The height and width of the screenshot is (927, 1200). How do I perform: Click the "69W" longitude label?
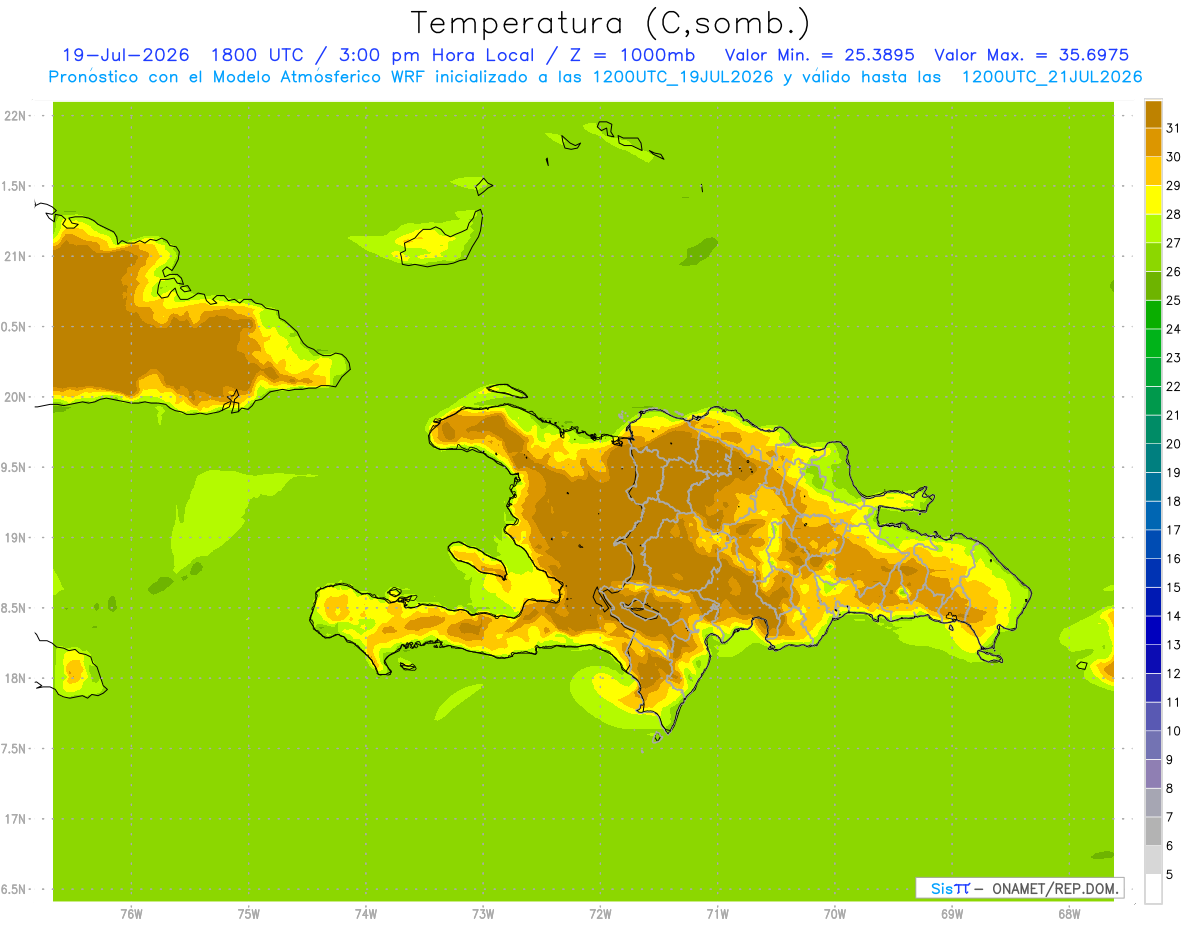pyautogui.click(x=951, y=913)
